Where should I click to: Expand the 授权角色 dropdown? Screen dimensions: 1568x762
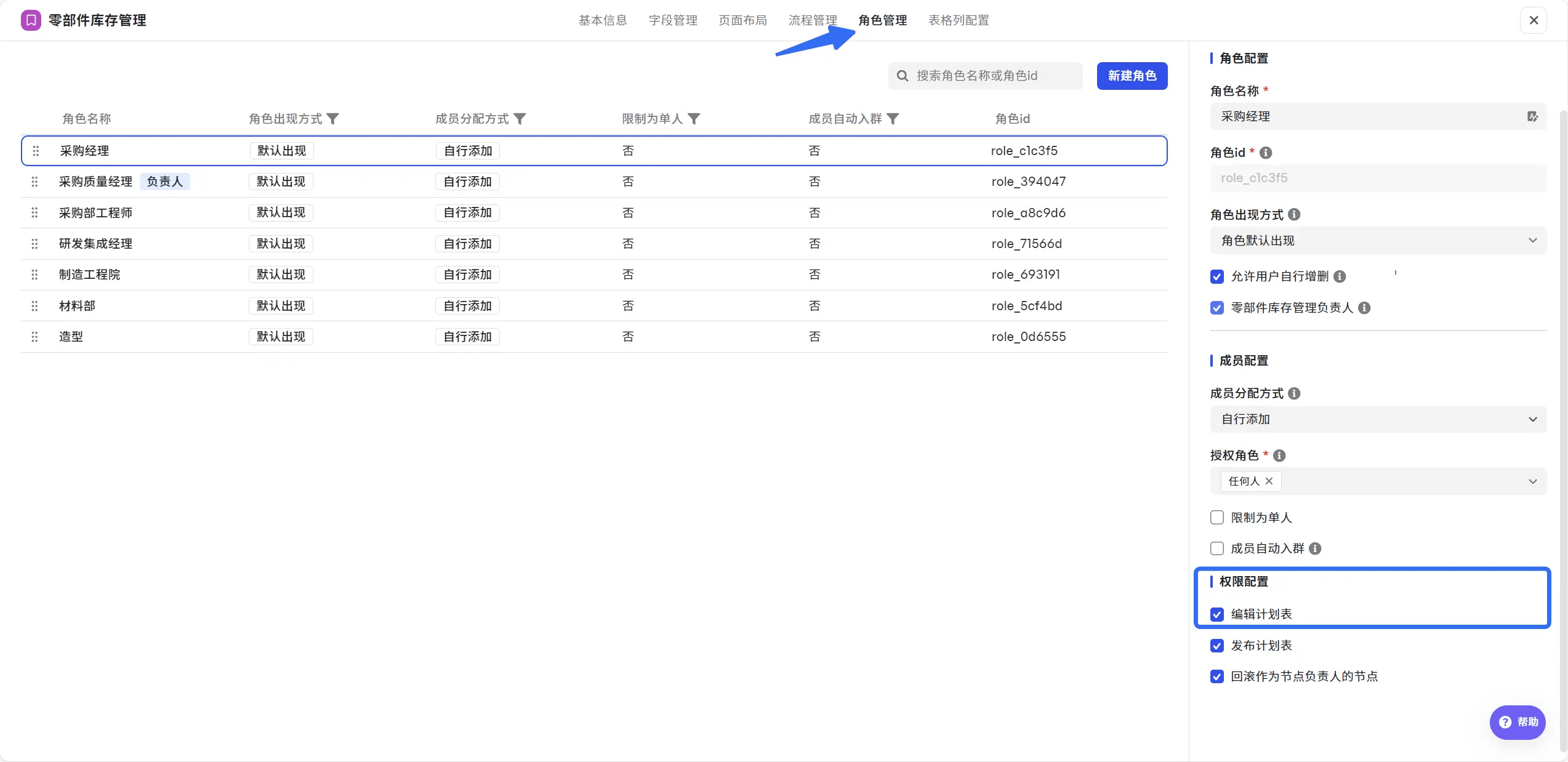1378,481
